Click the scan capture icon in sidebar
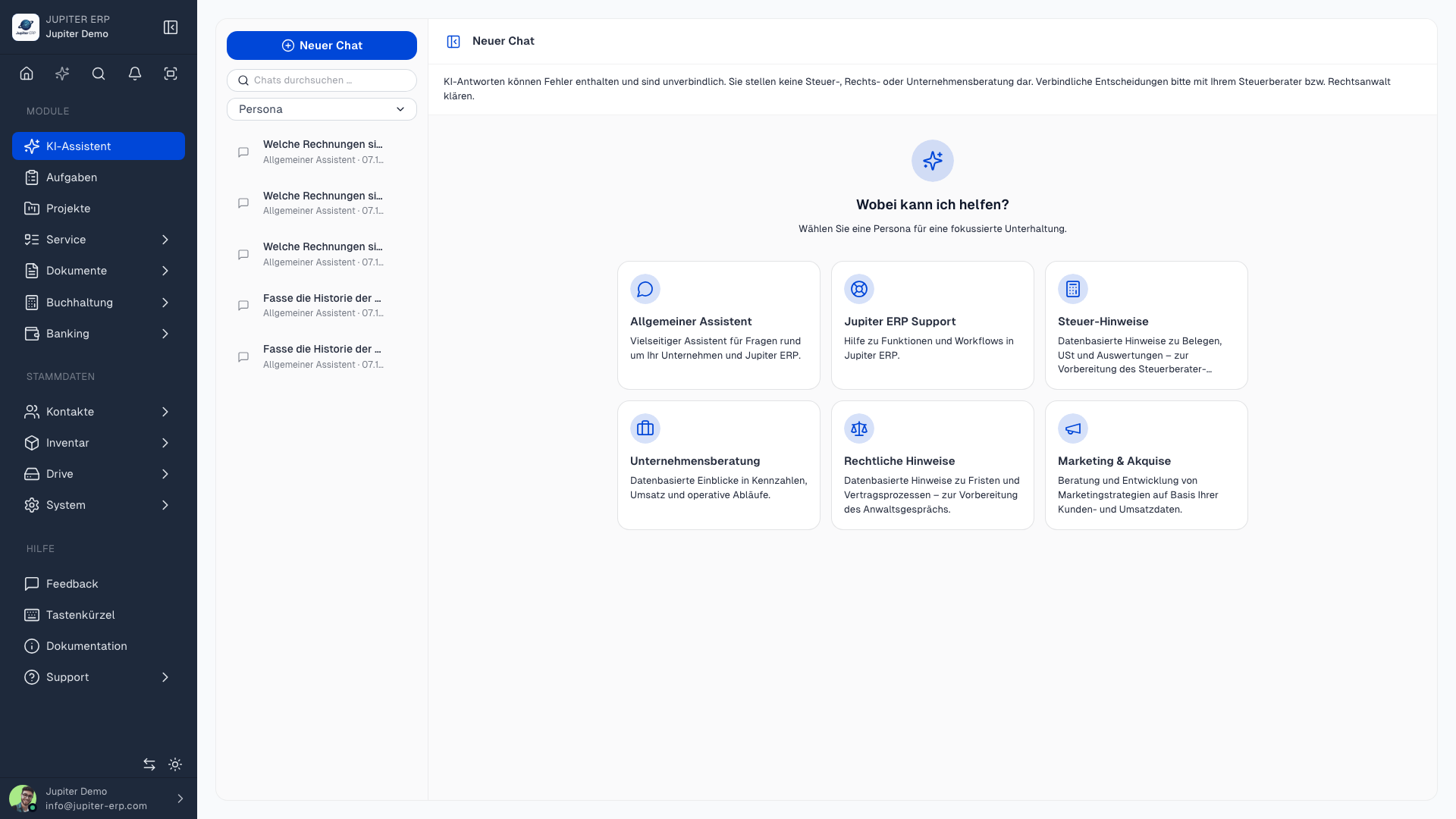The height and width of the screenshot is (819, 1456). pos(171,74)
